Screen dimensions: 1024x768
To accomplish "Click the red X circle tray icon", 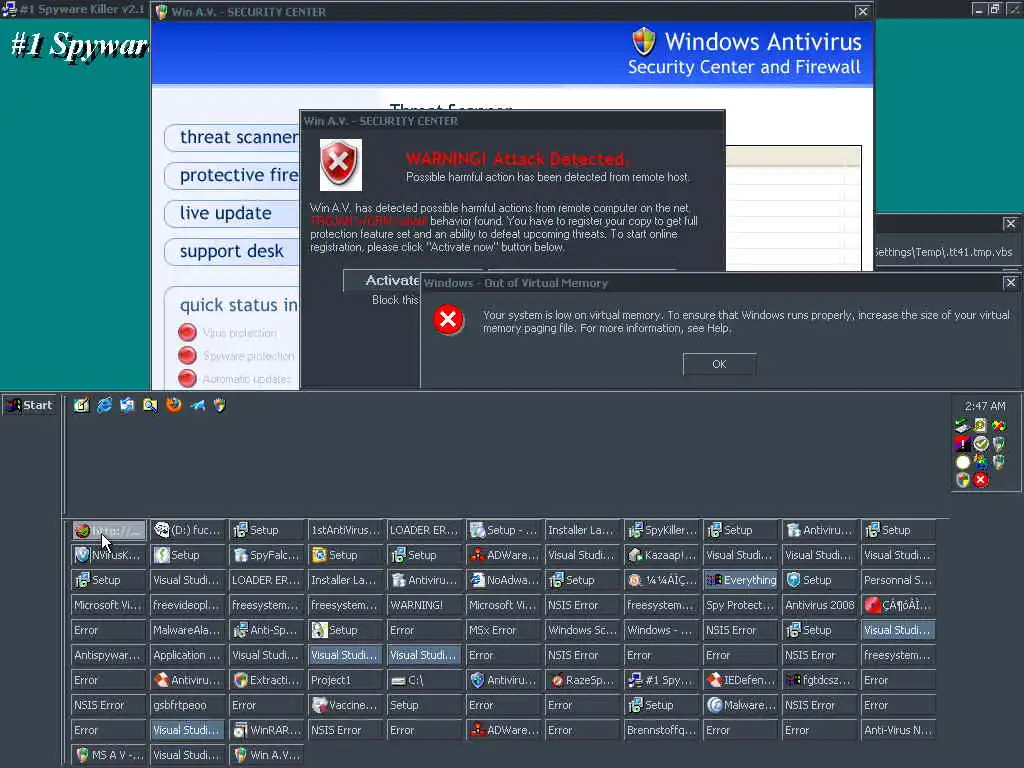I will tap(980, 480).
